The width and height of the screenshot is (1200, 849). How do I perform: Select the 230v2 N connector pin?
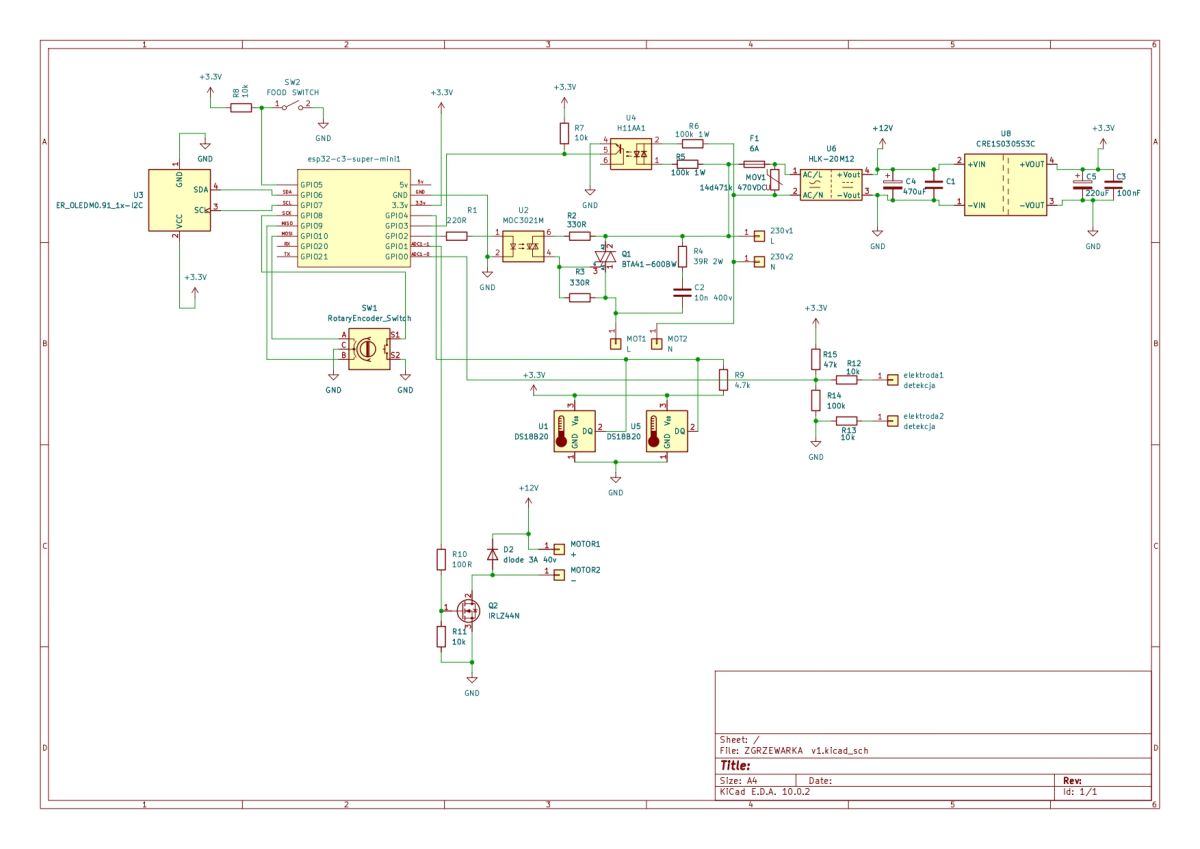pyautogui.click(x=758, y=261)
